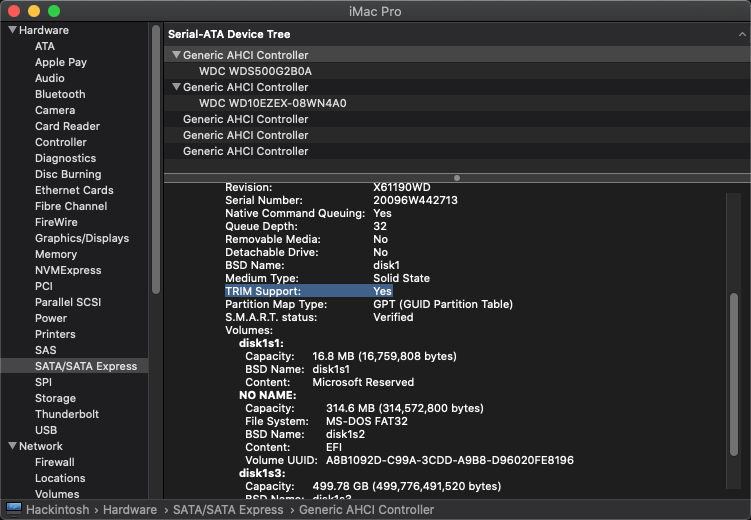751x520 pixels.
Task: Click the detail pane scrollbar thumb
Action: click(x=733, y=374)
